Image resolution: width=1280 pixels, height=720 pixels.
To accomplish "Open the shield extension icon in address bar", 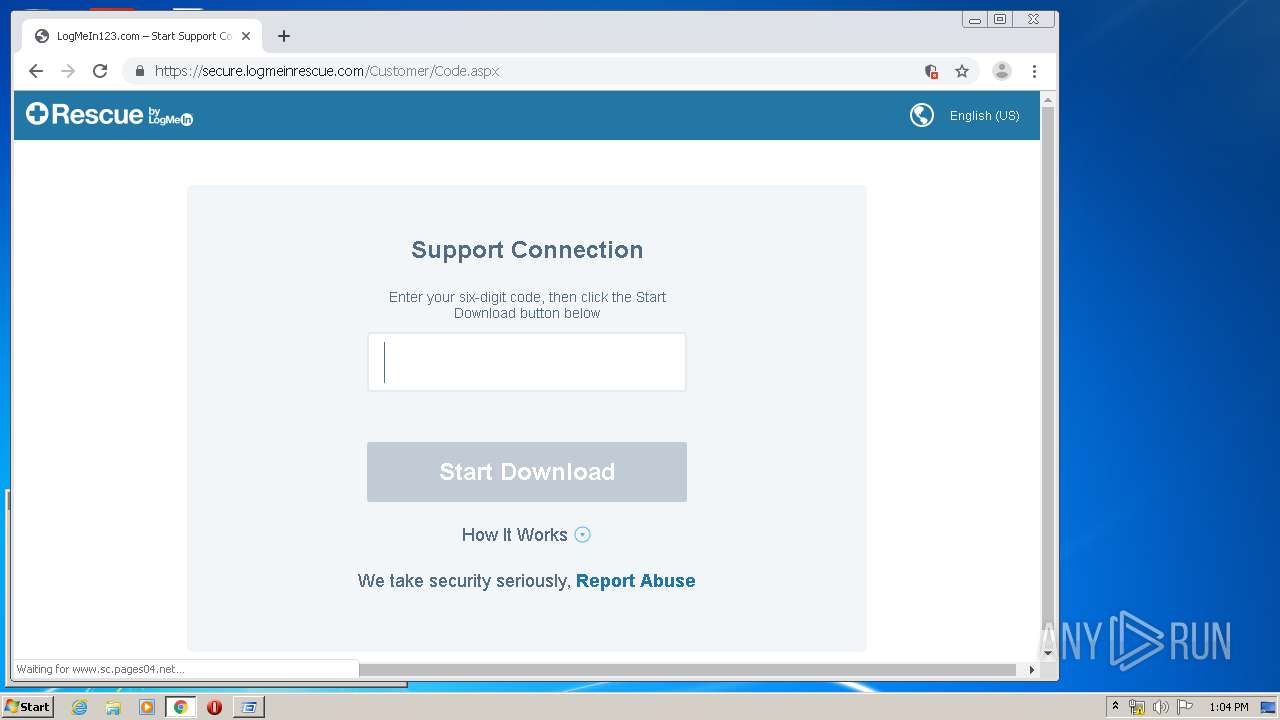I will pos(931,71).
